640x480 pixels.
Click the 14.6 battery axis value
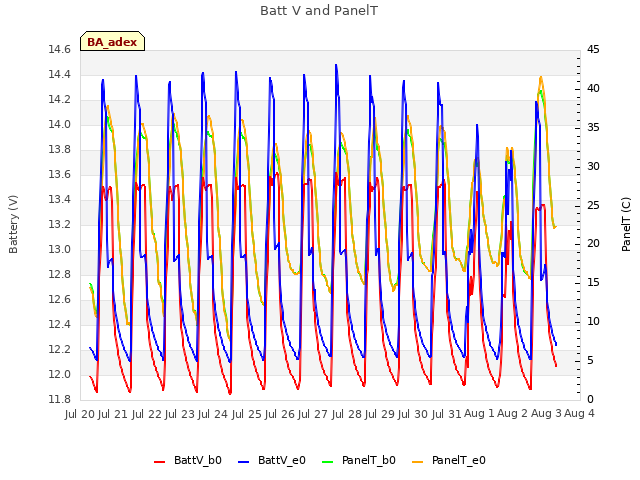60,50
